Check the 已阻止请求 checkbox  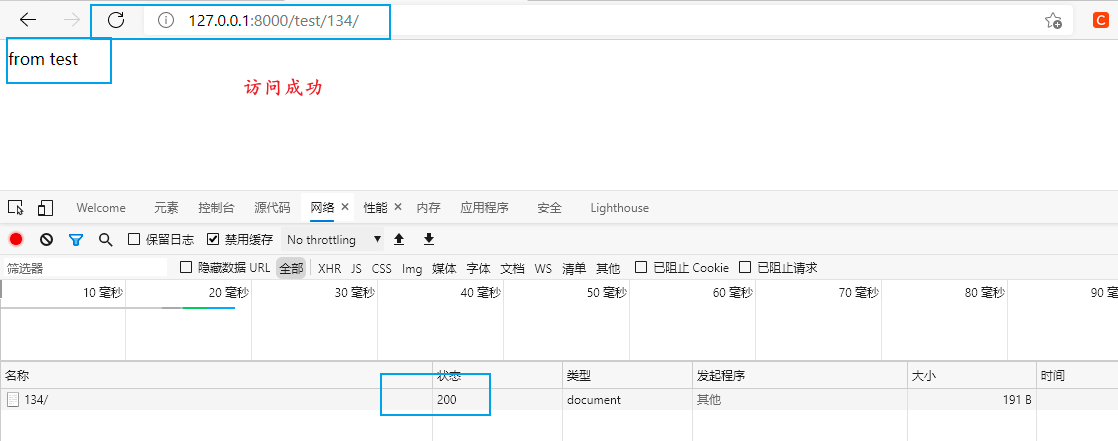pos(745,268)
